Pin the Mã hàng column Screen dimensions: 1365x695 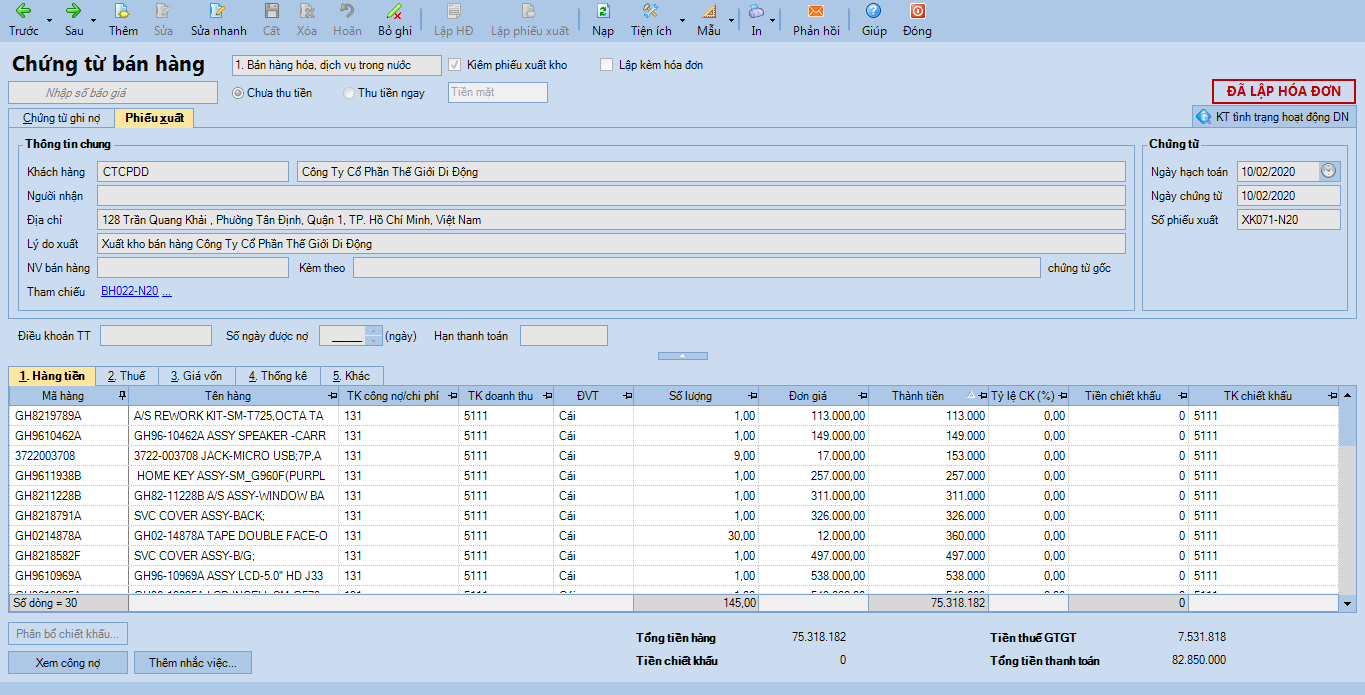tap(122, 396)
